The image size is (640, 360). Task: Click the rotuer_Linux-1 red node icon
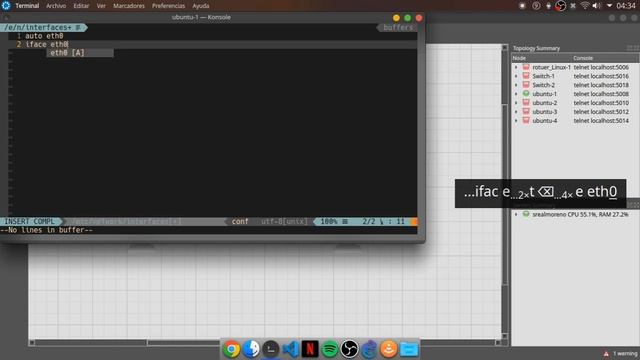526,67
